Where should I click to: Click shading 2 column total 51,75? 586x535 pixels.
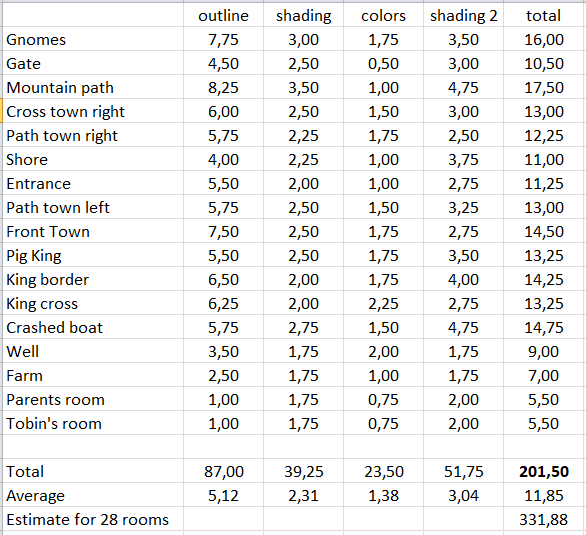[x=463, y=471]
